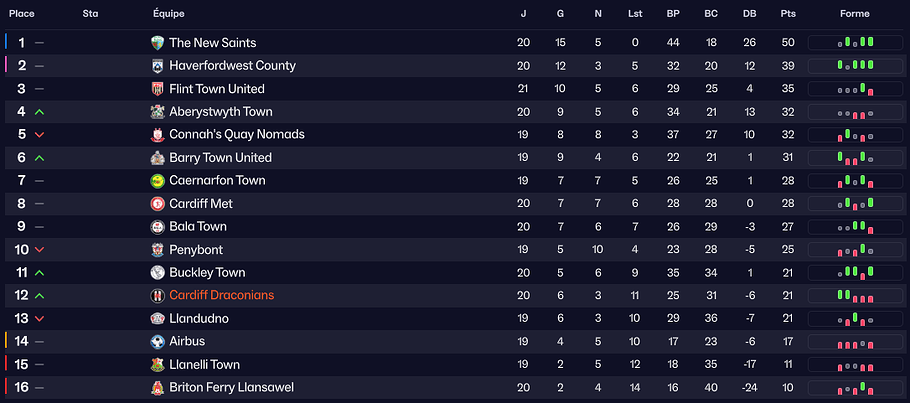This screenshot has height=403, width=910.
Task: Click Flint Town United crest icon
Action: coord(157,89)
